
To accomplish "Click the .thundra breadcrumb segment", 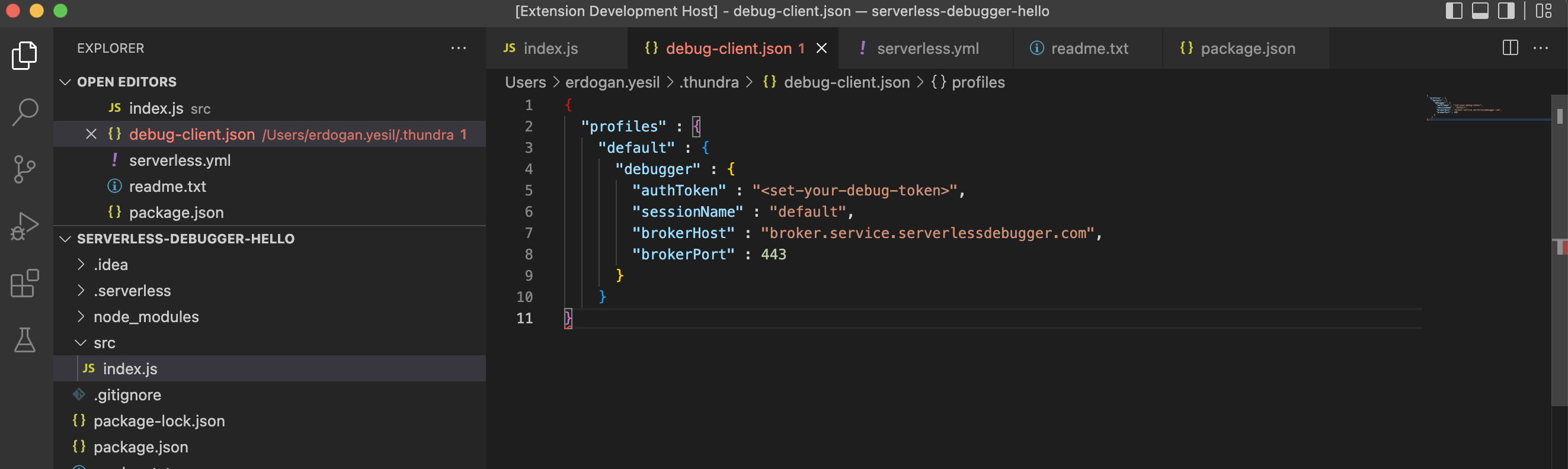I will tap(709, 82).
